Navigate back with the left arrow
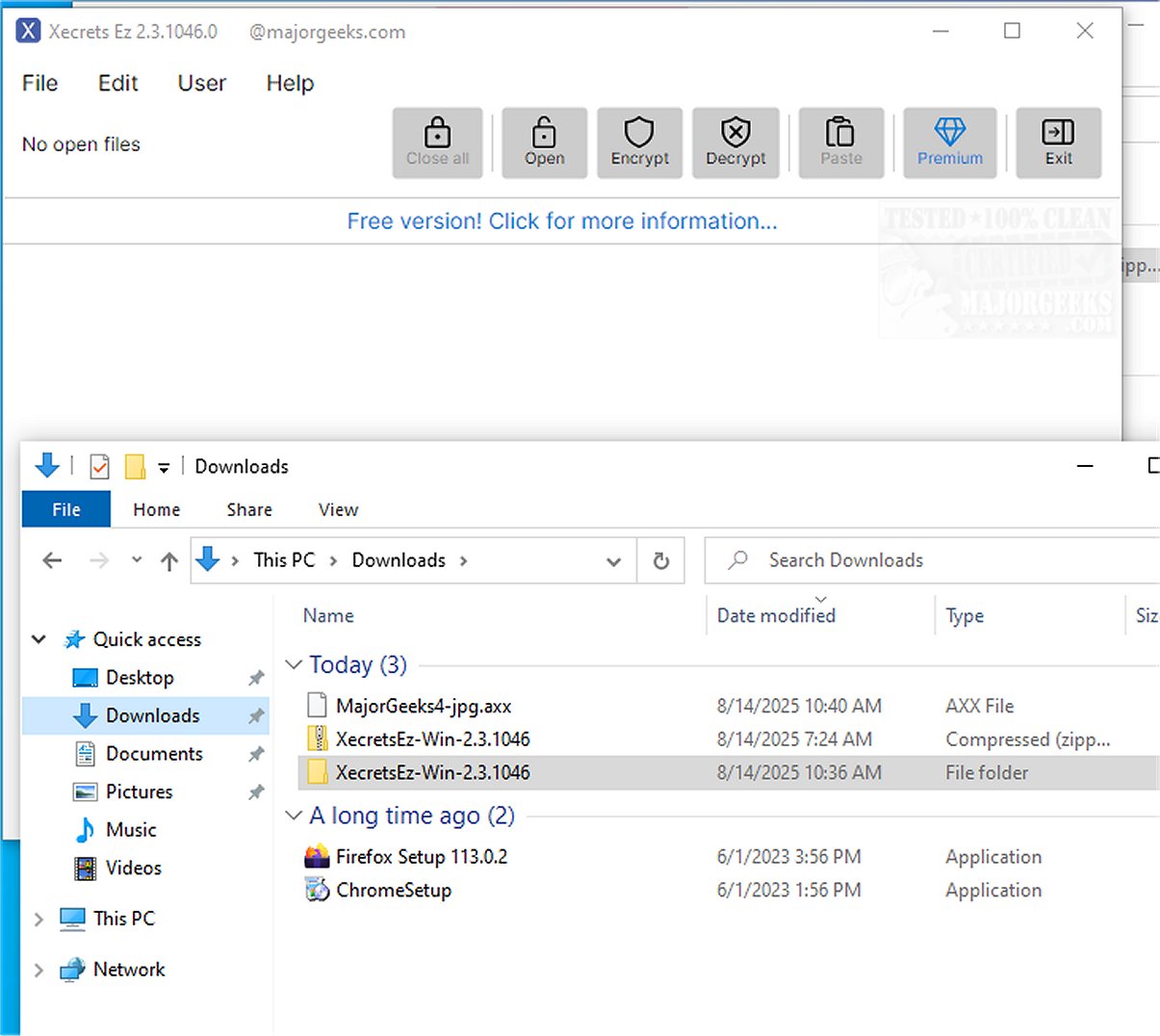Screen dimensions: 1160x1036 point(53,561)
